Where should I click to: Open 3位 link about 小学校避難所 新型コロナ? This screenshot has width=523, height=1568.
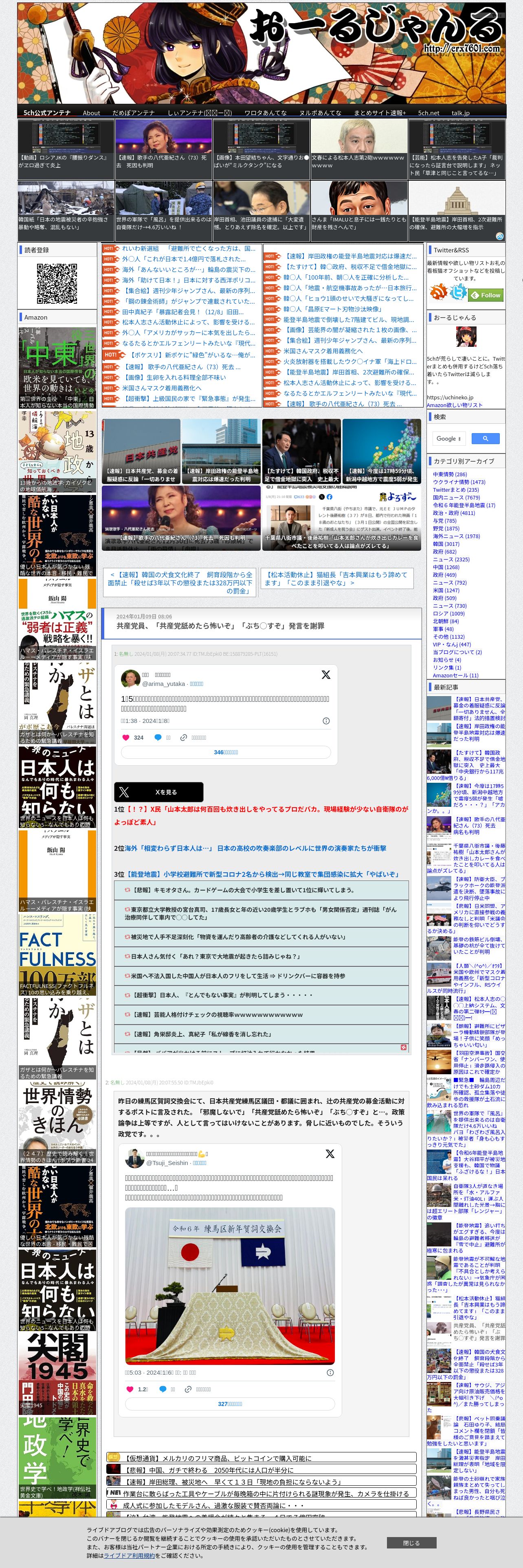click(262, 874)
